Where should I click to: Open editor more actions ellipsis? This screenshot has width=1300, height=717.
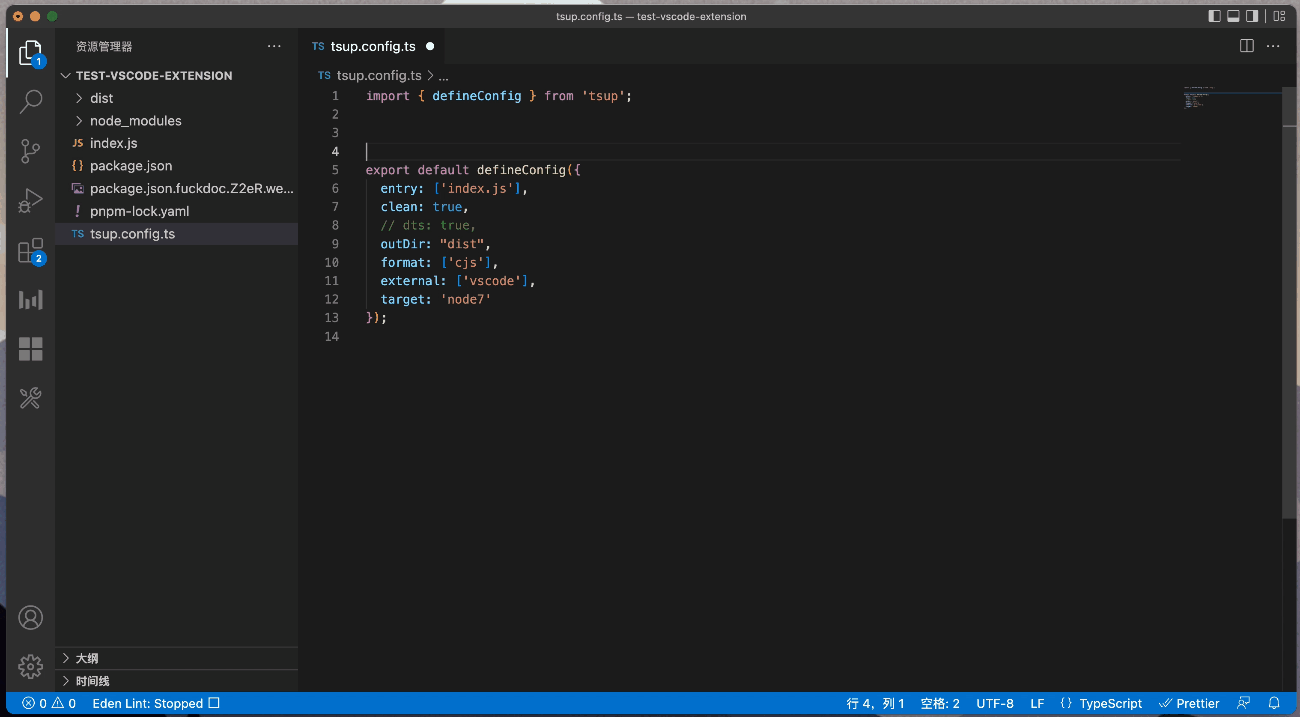(1273, 46)
